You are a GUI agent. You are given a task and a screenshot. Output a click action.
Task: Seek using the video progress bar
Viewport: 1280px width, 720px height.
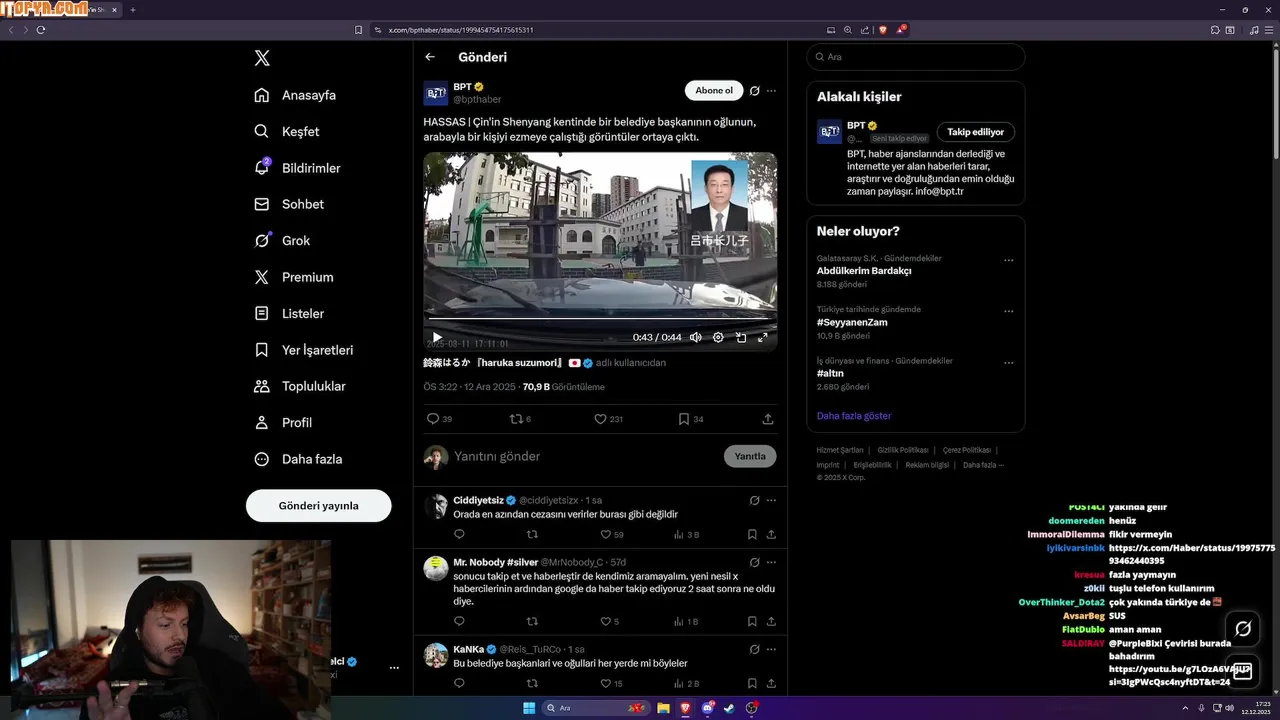tap(600, 319)
